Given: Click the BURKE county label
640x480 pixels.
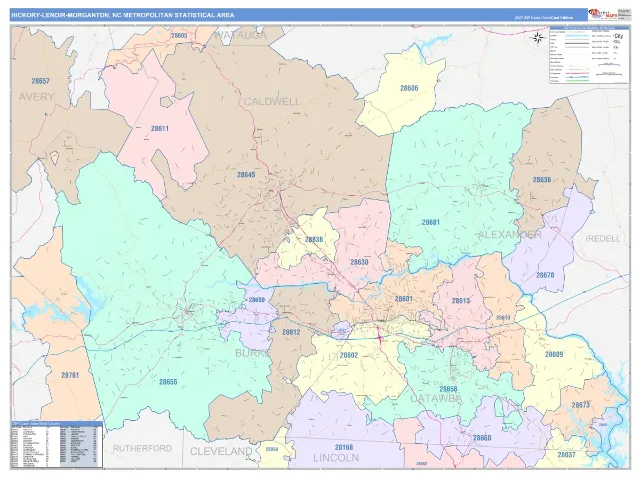Looking at the screenshot, I should 253,353.
